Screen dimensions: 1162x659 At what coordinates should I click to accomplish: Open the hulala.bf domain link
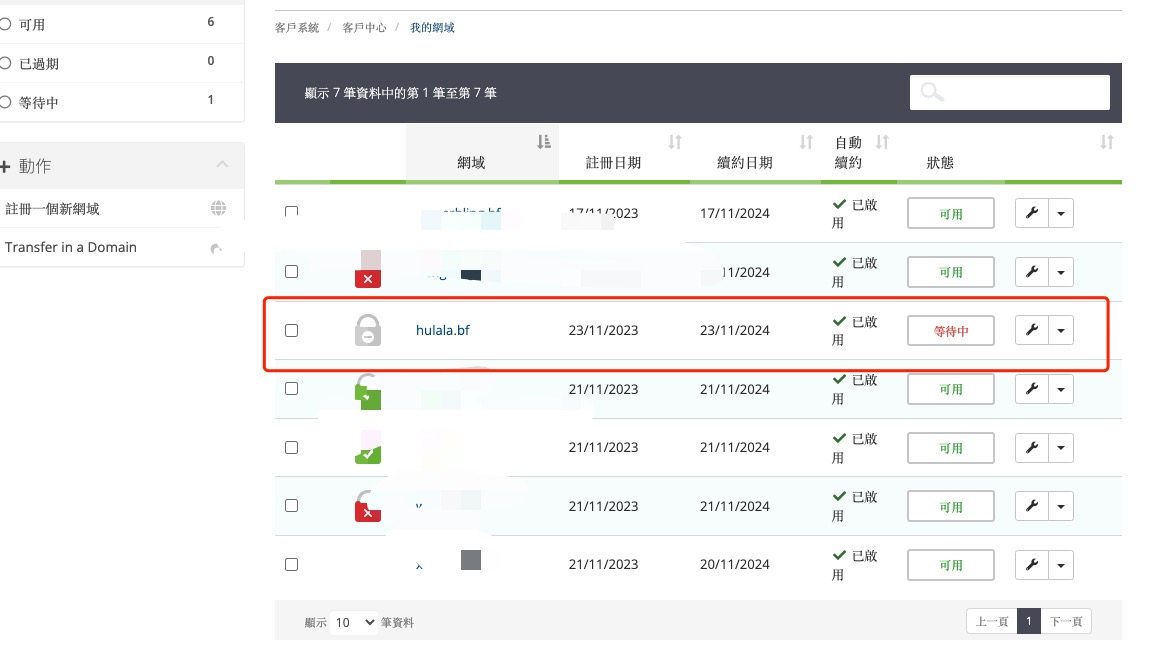pos(442,331)
